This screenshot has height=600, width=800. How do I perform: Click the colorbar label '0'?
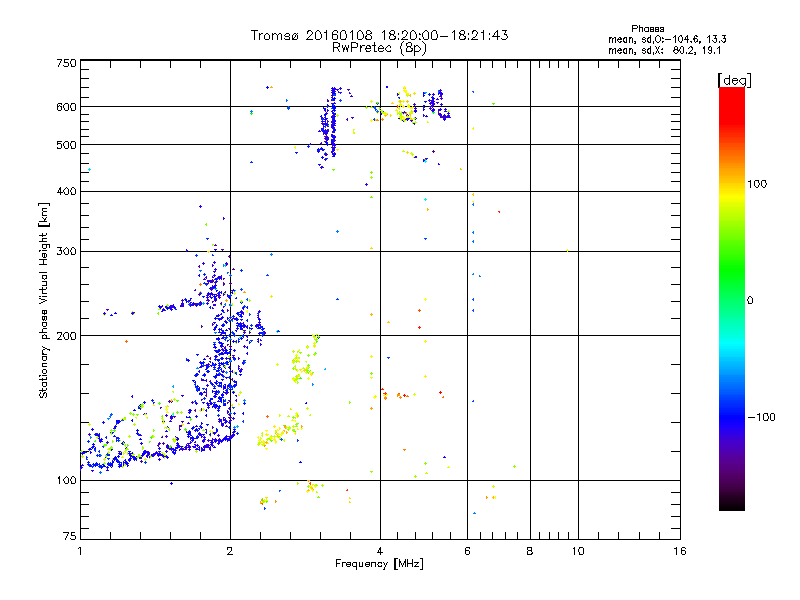(750, 300)
